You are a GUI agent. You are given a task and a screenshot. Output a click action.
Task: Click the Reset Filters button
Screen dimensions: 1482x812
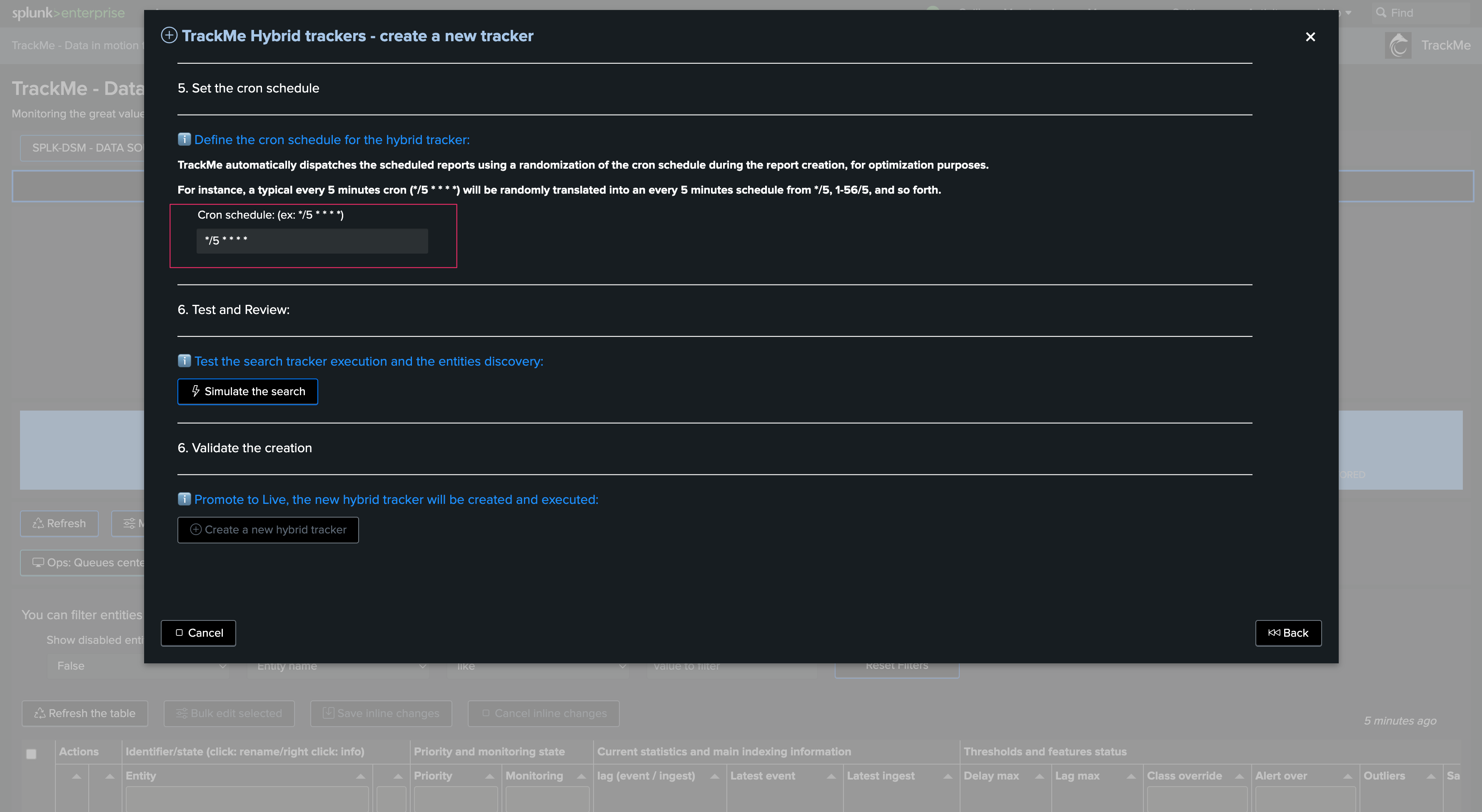point(897,667)
